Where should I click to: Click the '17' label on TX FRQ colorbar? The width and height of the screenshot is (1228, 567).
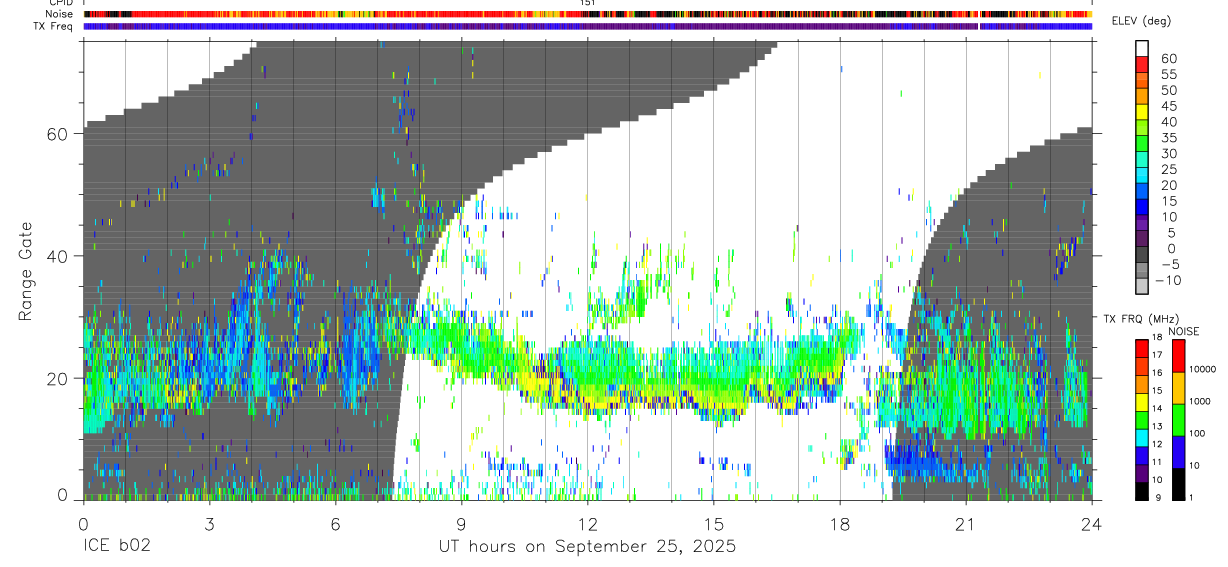pyautogui.click(x=1158, y=355)
